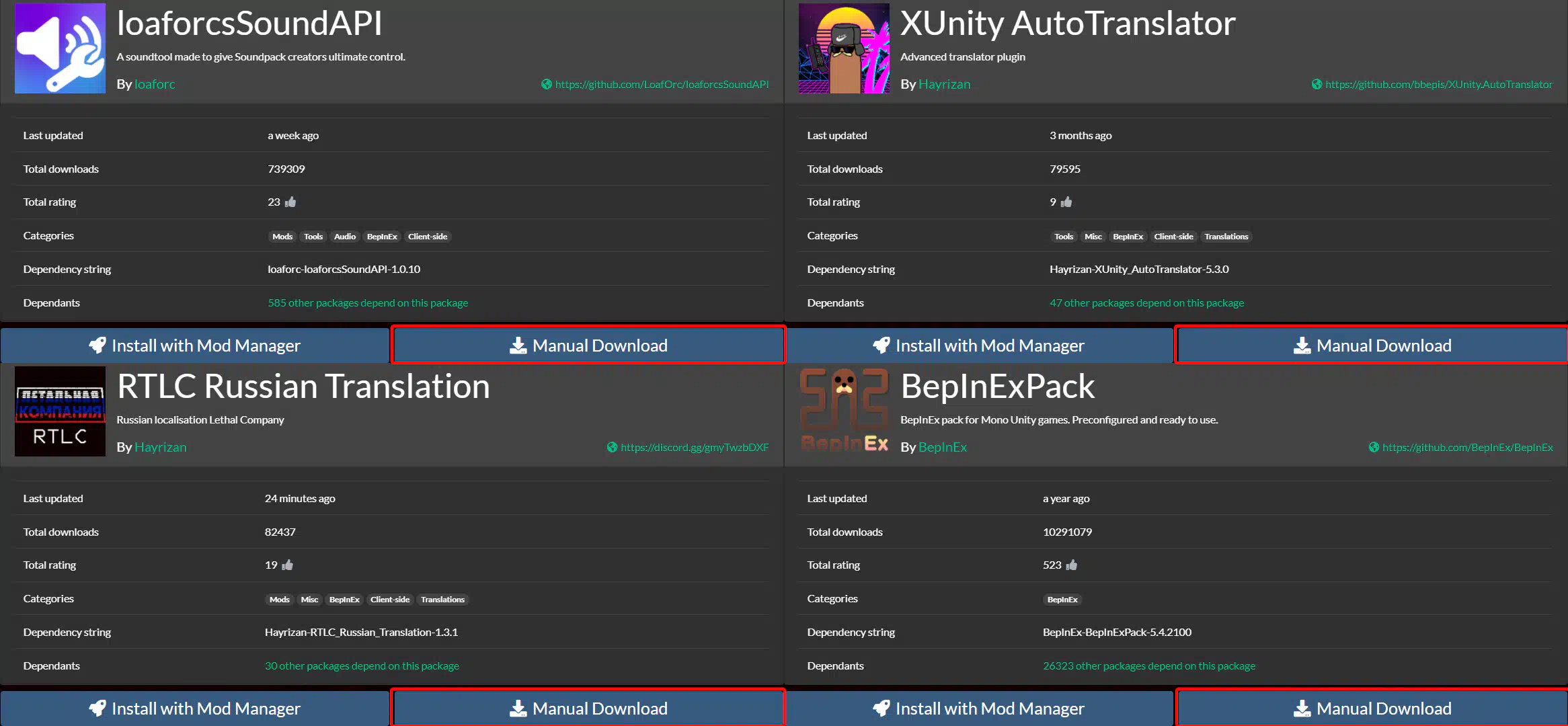
Task: Click the RTLC Russian Translation package icon
Action: coord(60,411)
